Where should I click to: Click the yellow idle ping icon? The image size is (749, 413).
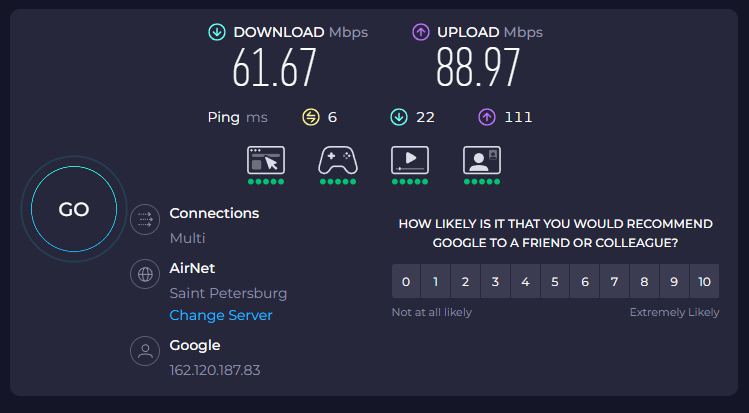(x=311, y=118)
